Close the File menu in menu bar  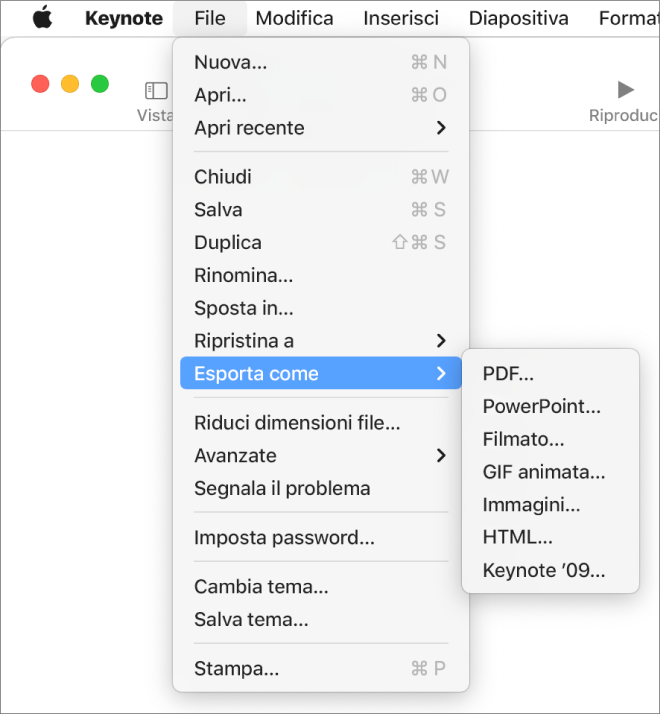[210, 18]
